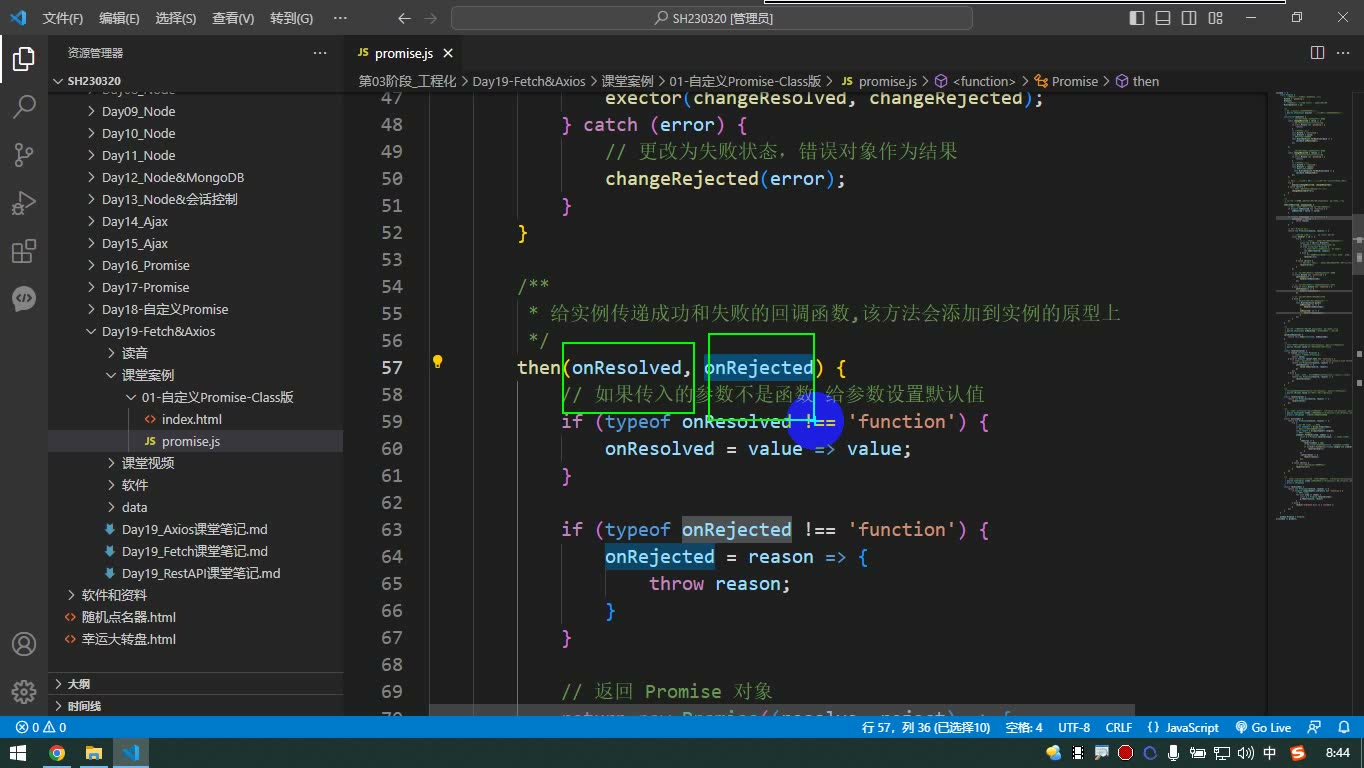Click the command center search box
Viewport: 1364px width, 768px height.
713,18
